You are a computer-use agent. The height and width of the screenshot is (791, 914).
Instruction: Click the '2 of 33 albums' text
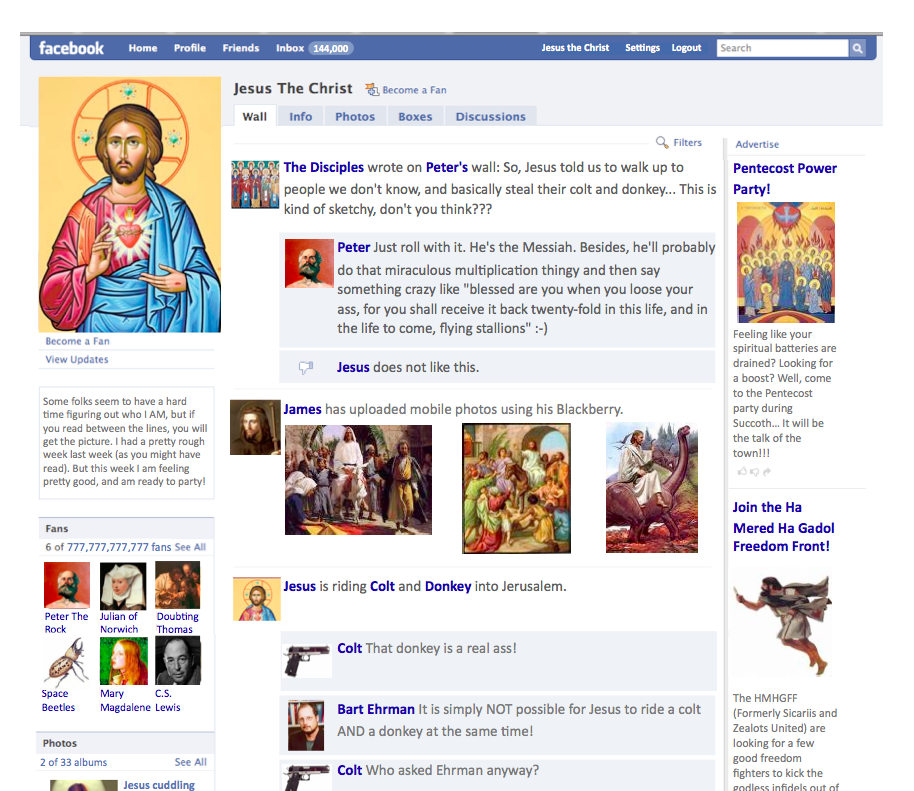[x=73, y=762]
